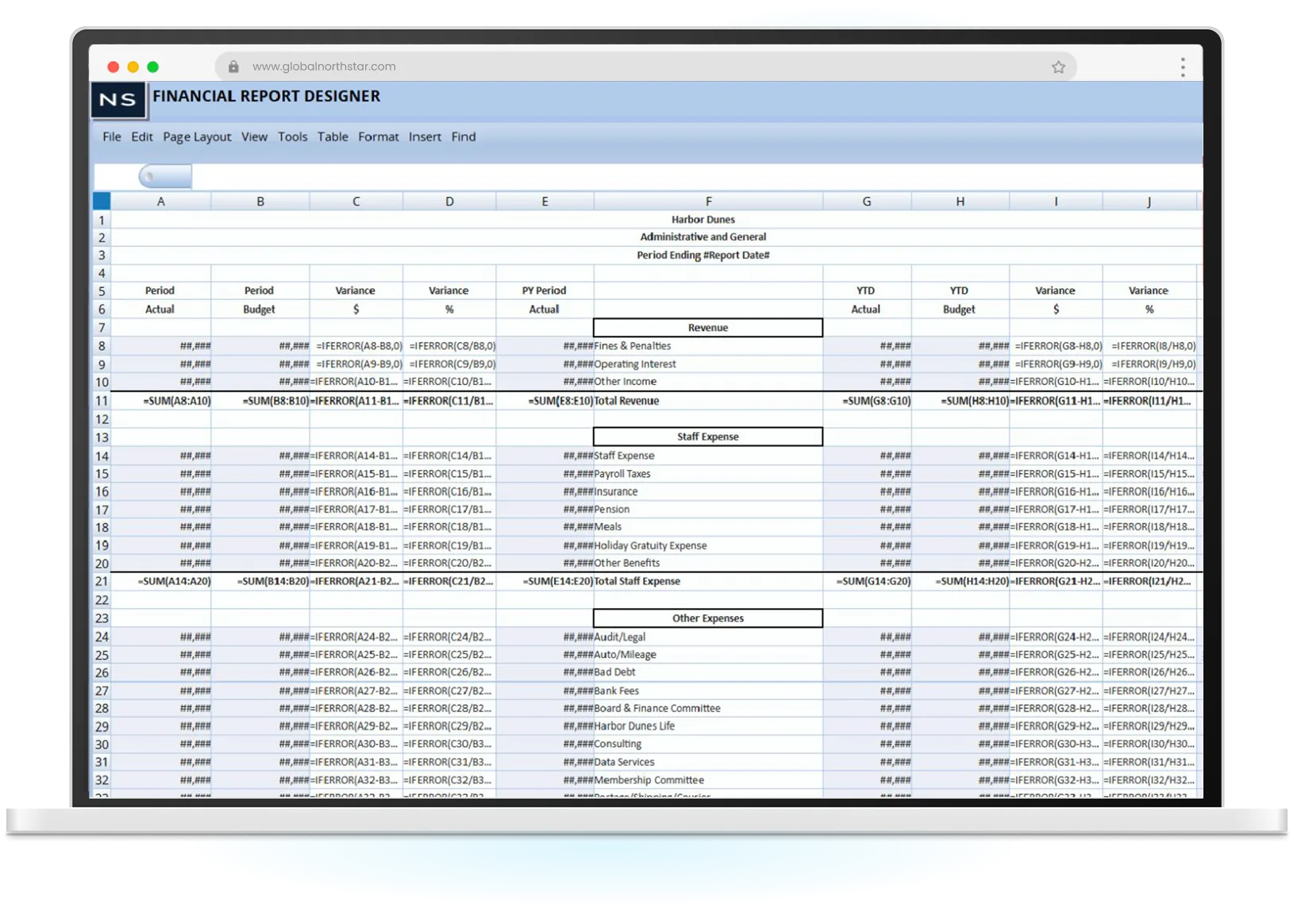Click the site security lock icon
Image resolution: width=1305 pixels, height=924 pixels.
[234, 66]
